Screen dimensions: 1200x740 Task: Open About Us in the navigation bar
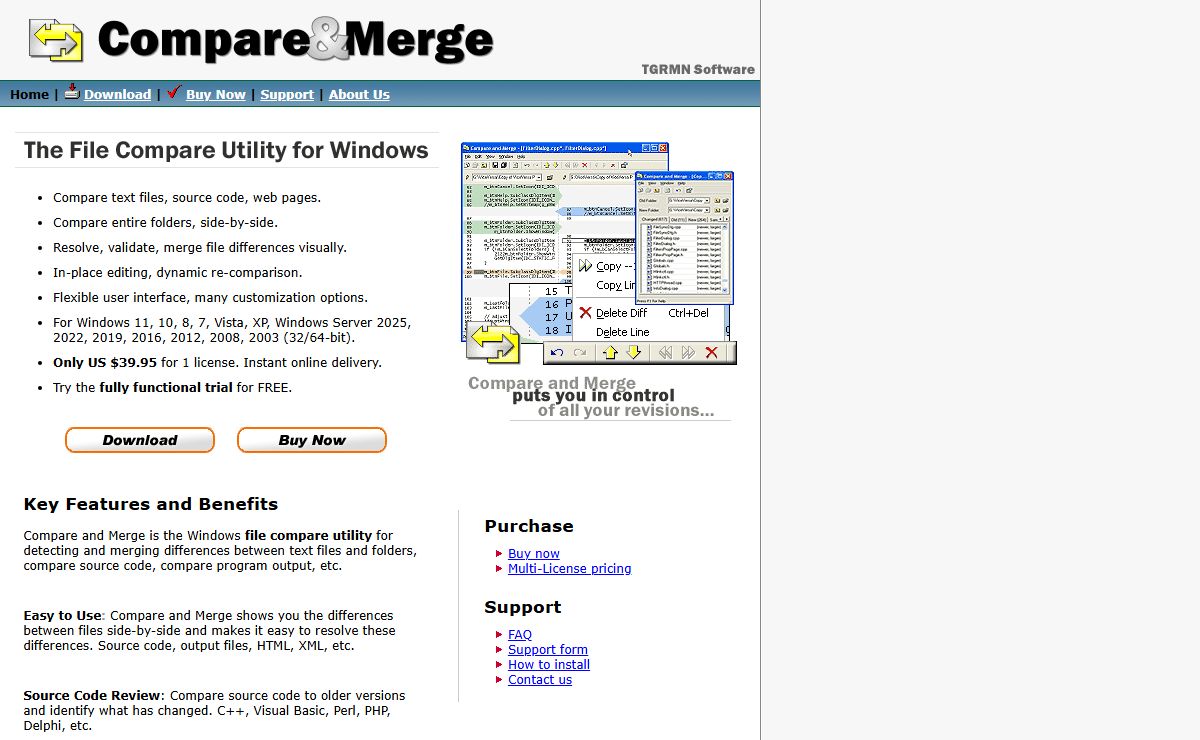point(359,94)
